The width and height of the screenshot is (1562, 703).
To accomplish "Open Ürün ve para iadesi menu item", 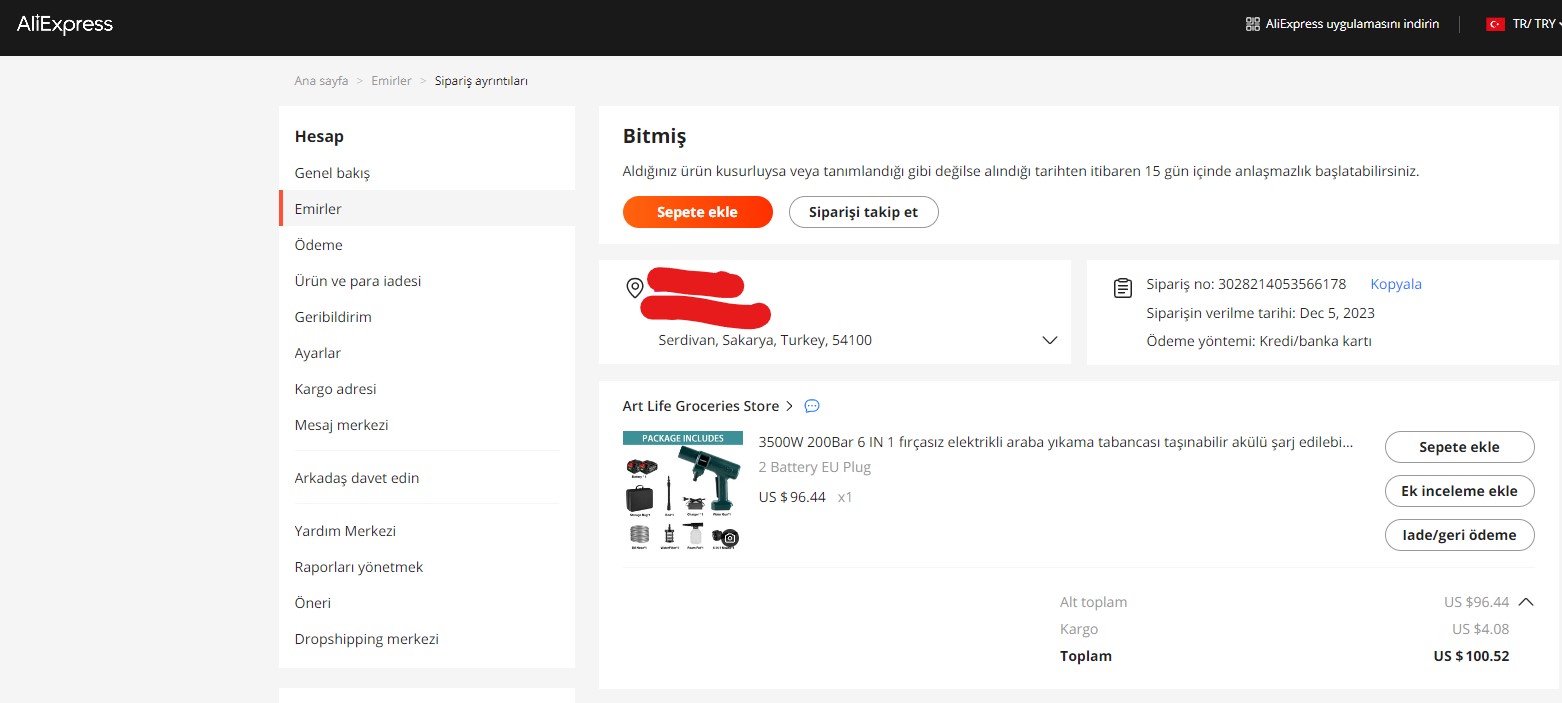I will [x=357, y=281].
